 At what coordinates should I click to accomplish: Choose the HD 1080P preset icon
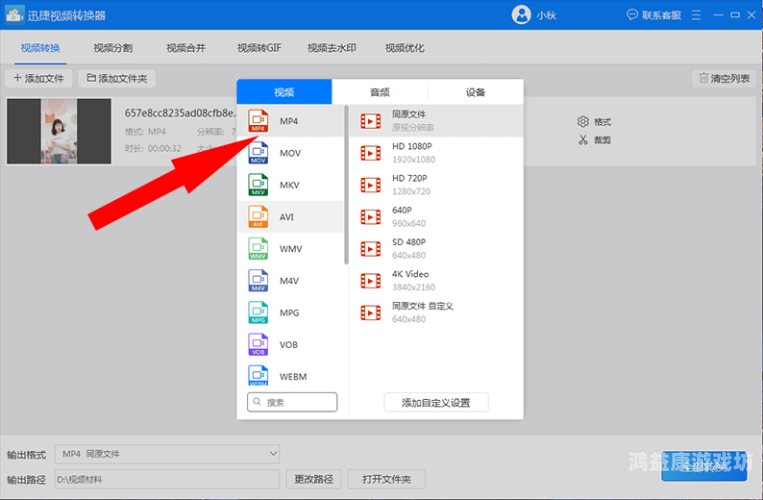coord(371,153)
